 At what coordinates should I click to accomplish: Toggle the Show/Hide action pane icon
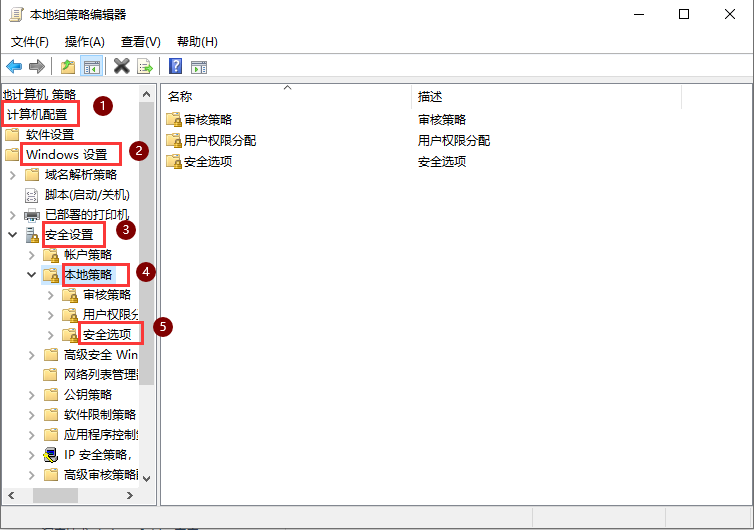(x=199, y=67)
